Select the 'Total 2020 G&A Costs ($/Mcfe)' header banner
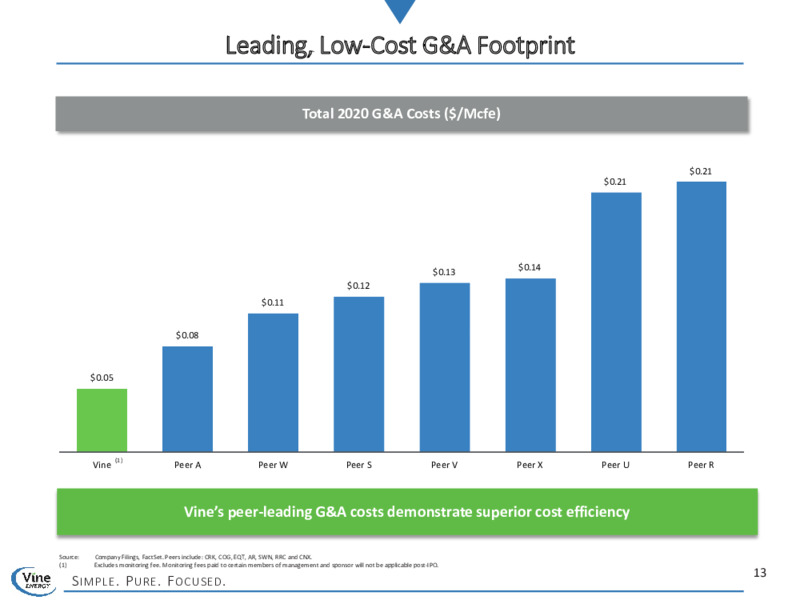This screenshot has height=600, width=800. pos(402,114)
